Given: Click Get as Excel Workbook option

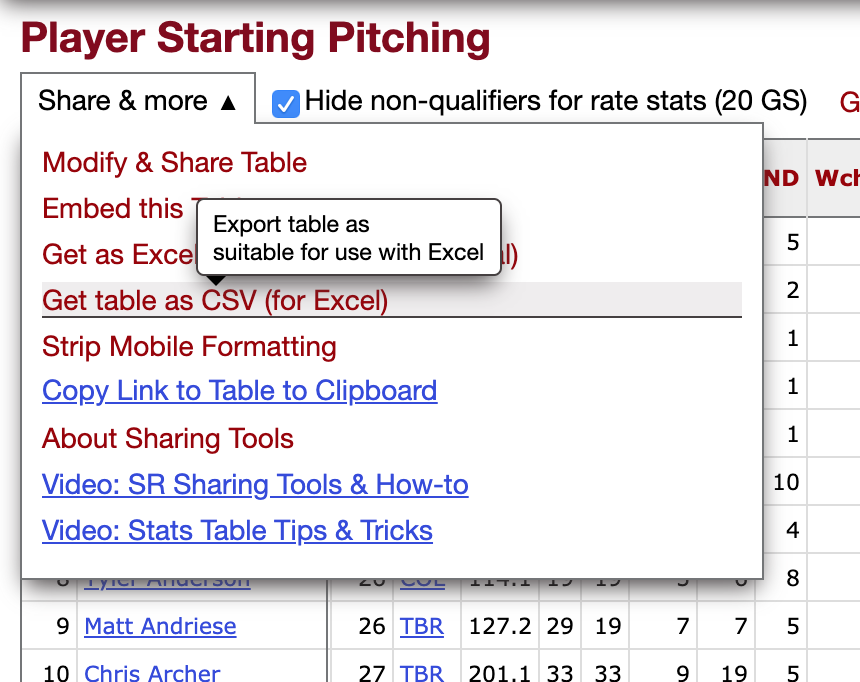Looking at the screenshot, I should [119, 255].
